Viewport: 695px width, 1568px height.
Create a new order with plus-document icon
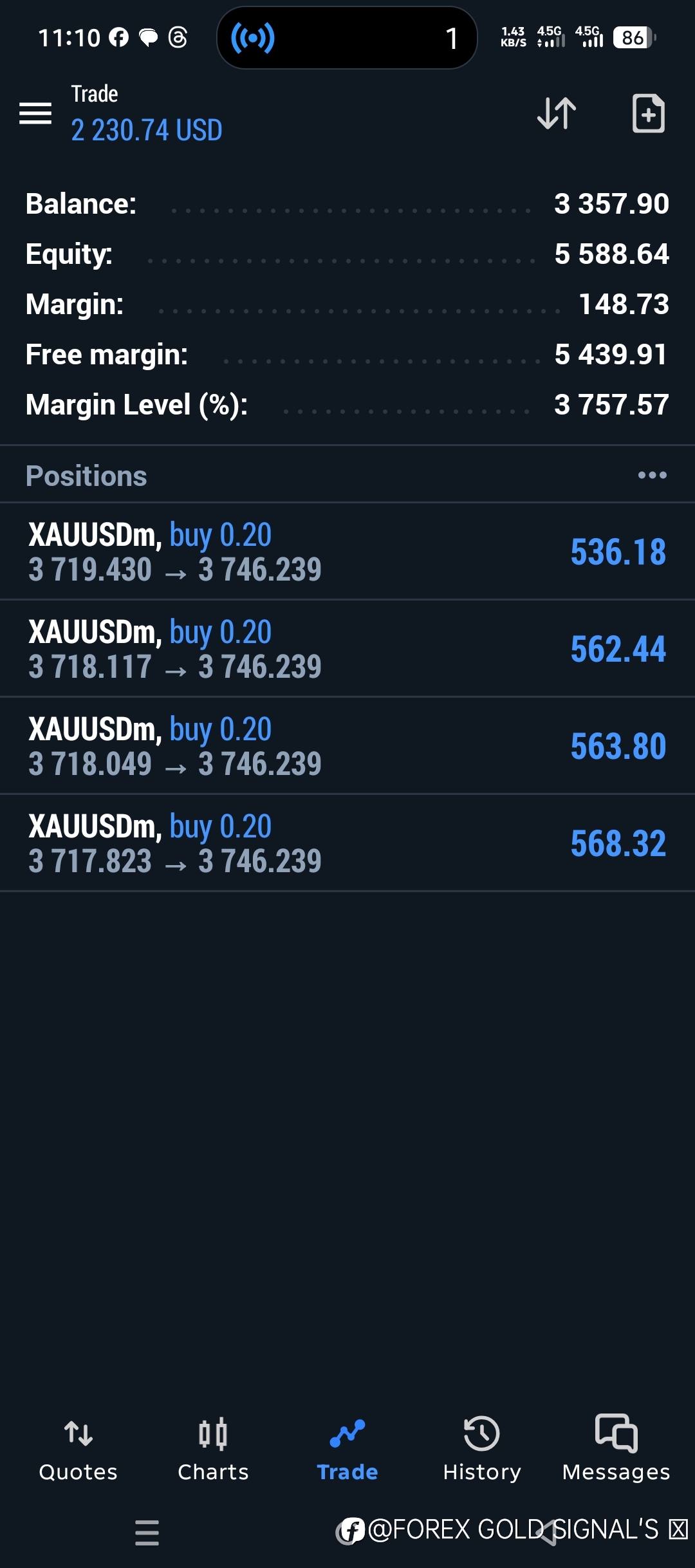click(648, 113)
